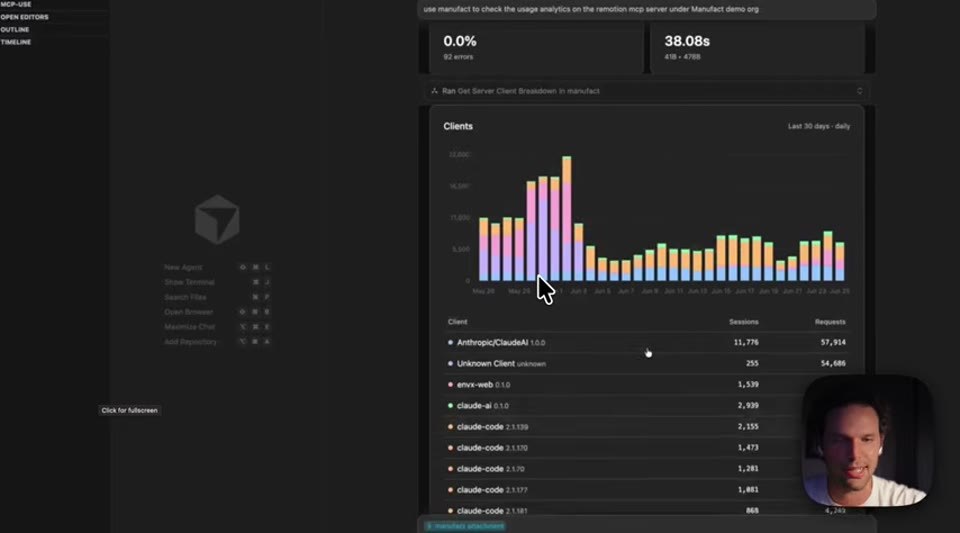Expand the OUTLINE sidebar section

point(15,29)
